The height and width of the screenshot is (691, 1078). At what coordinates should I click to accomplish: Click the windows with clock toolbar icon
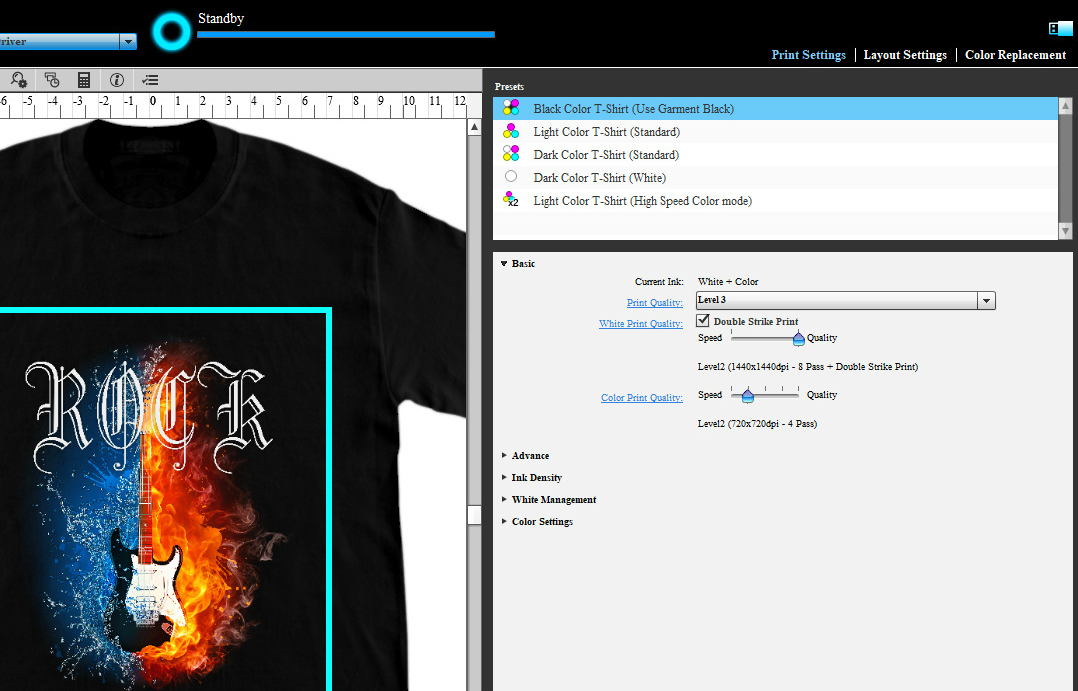51,80
